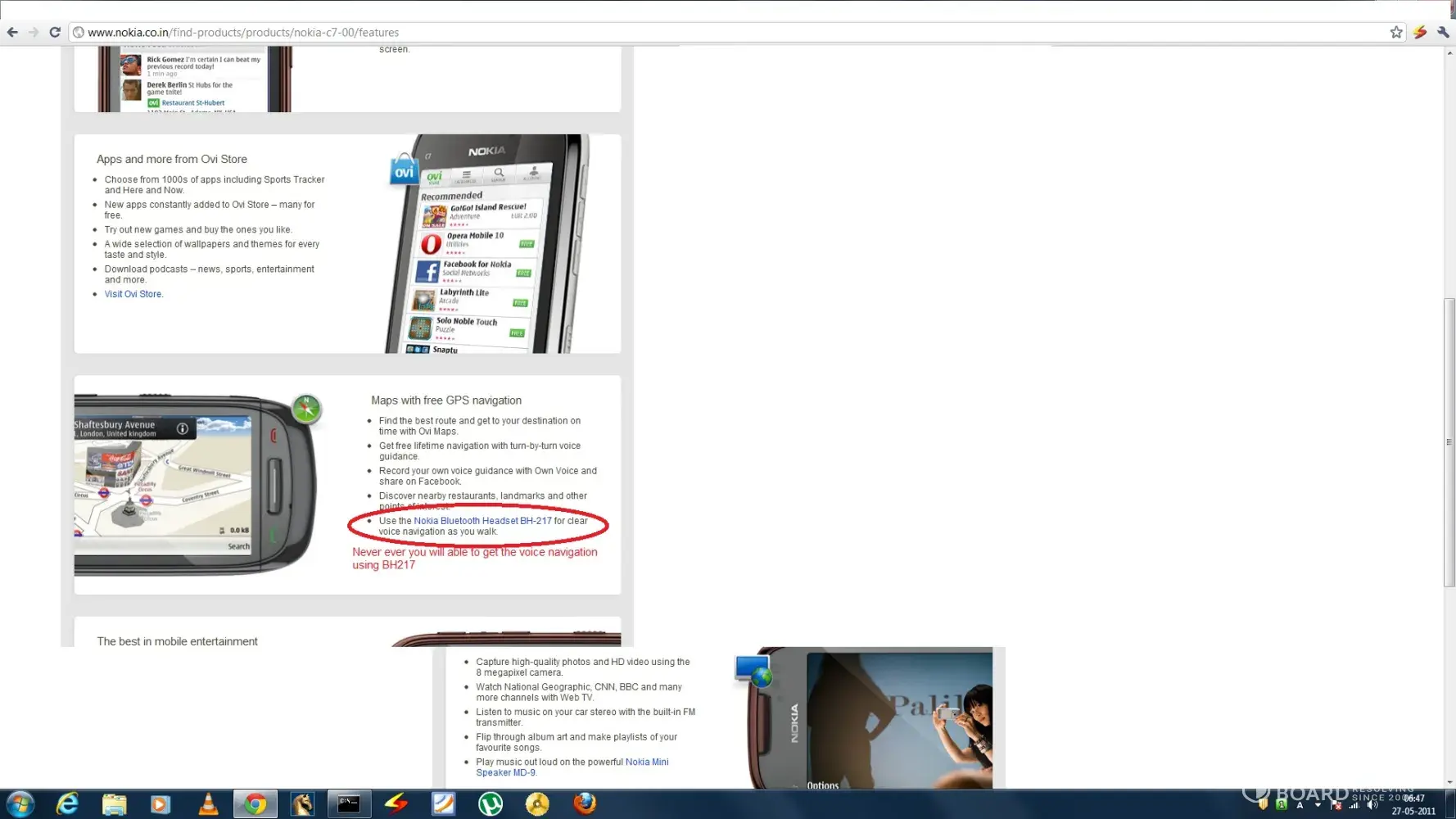This screenshot has width=1456, height=819.
Task: Bookmark this page with the star
Action: (x=1396, y=33)
